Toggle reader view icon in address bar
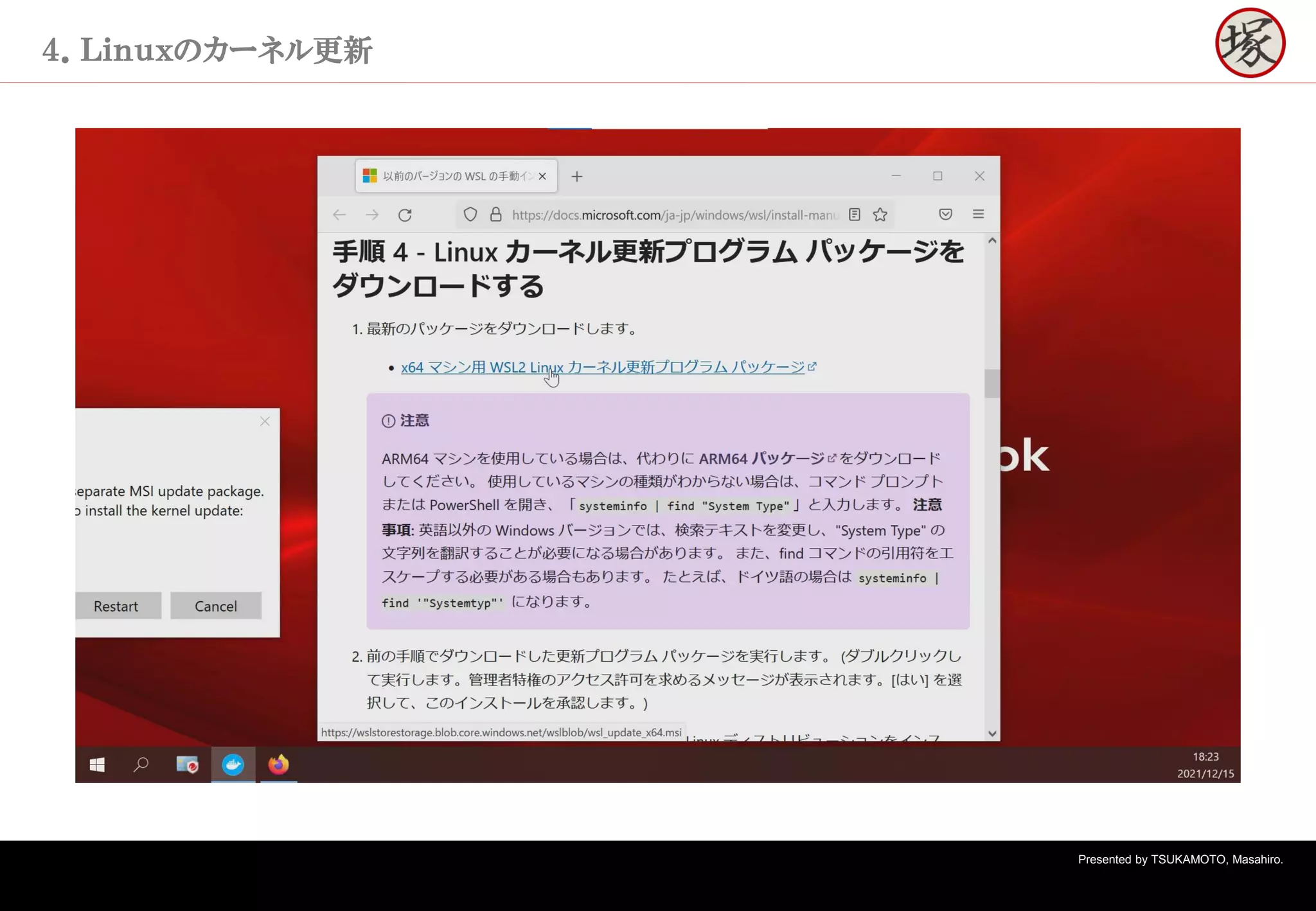The width and height of the screenshot is (1316, 911). click(x=854, y=215)
